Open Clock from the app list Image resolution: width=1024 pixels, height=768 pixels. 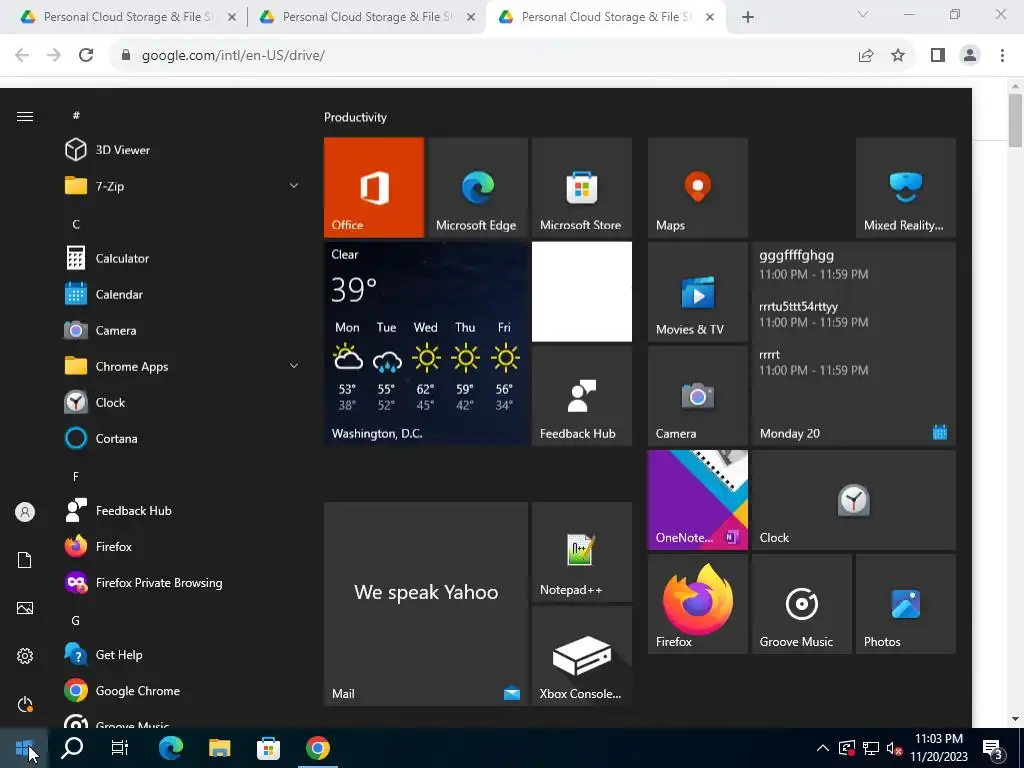point(183,402)
